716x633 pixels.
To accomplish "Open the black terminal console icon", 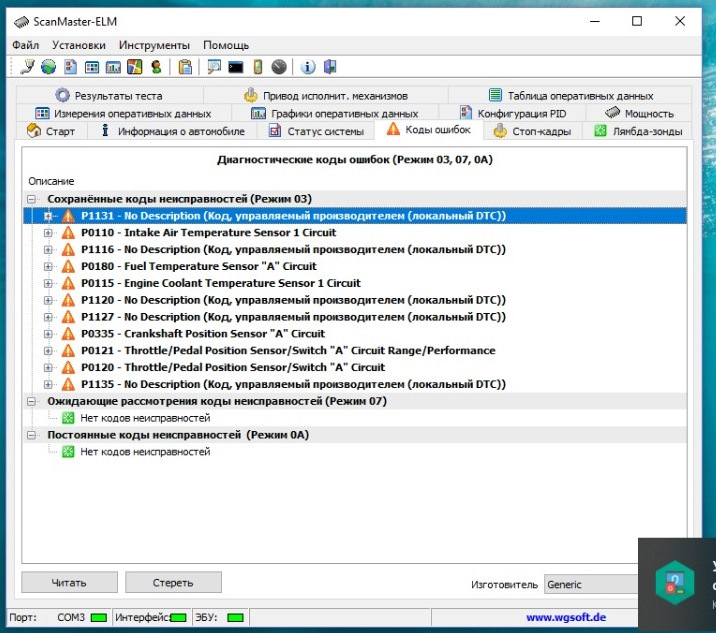I will (236, 67).
